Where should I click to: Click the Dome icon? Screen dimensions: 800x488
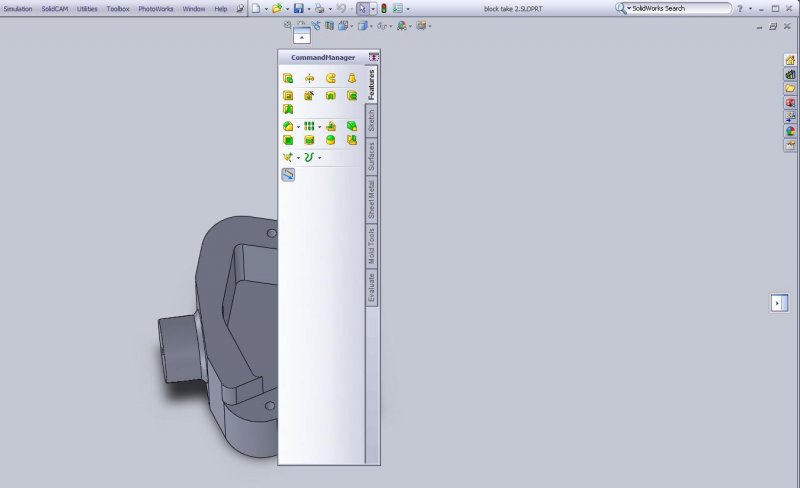click(331, 140)
